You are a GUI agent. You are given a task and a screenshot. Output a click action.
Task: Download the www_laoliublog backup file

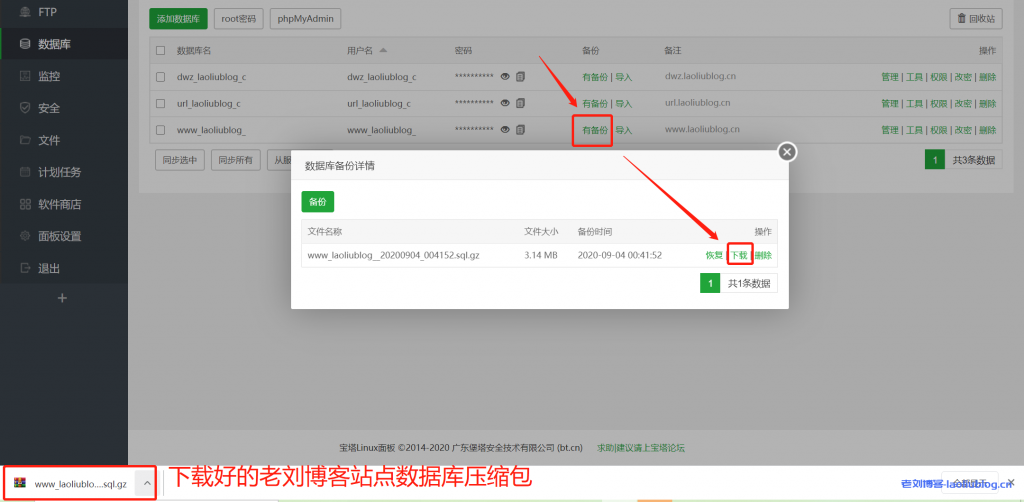coord(739,255)
